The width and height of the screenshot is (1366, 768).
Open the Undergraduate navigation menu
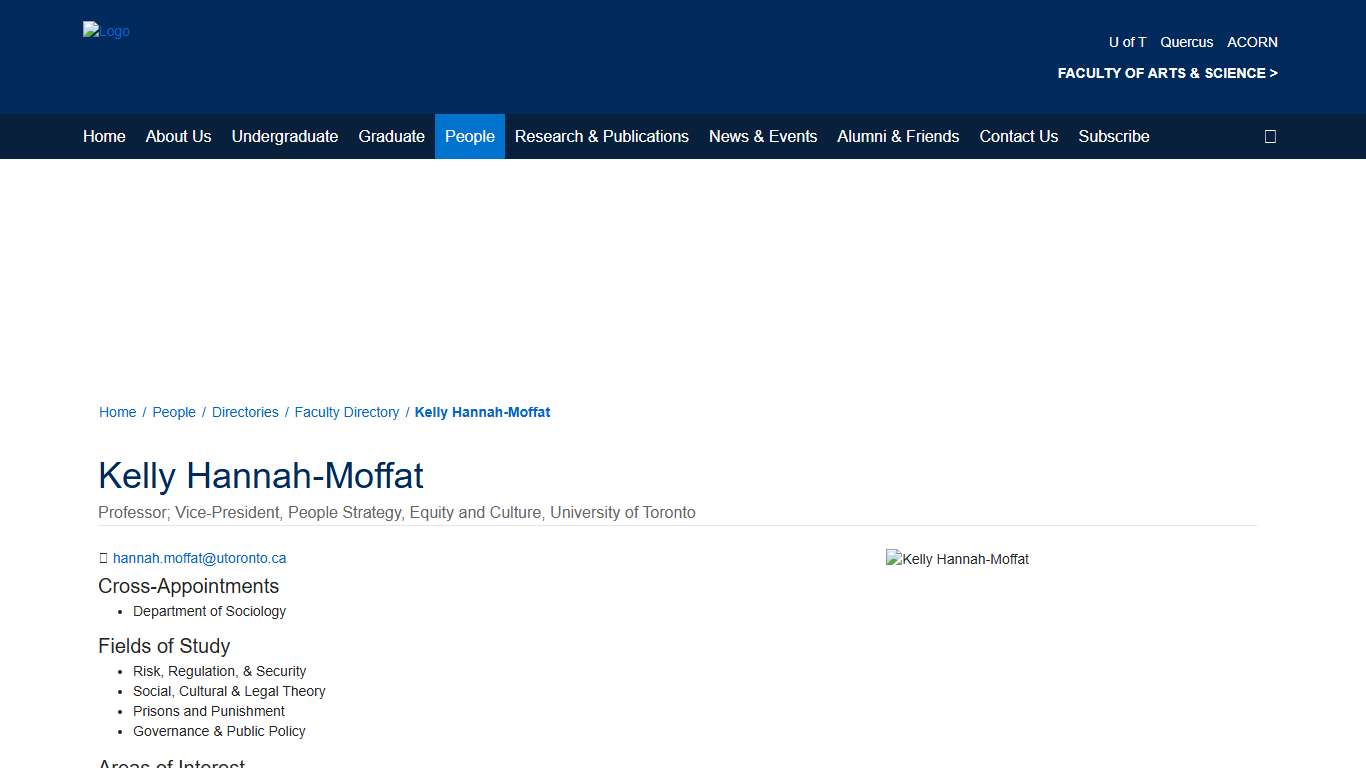click(285, 136)
